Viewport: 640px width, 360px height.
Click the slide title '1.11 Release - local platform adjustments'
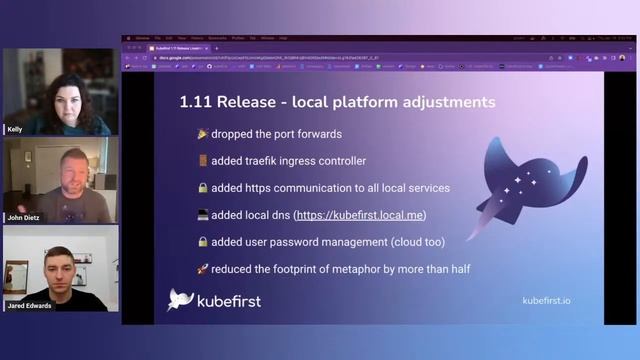[338, 102]
